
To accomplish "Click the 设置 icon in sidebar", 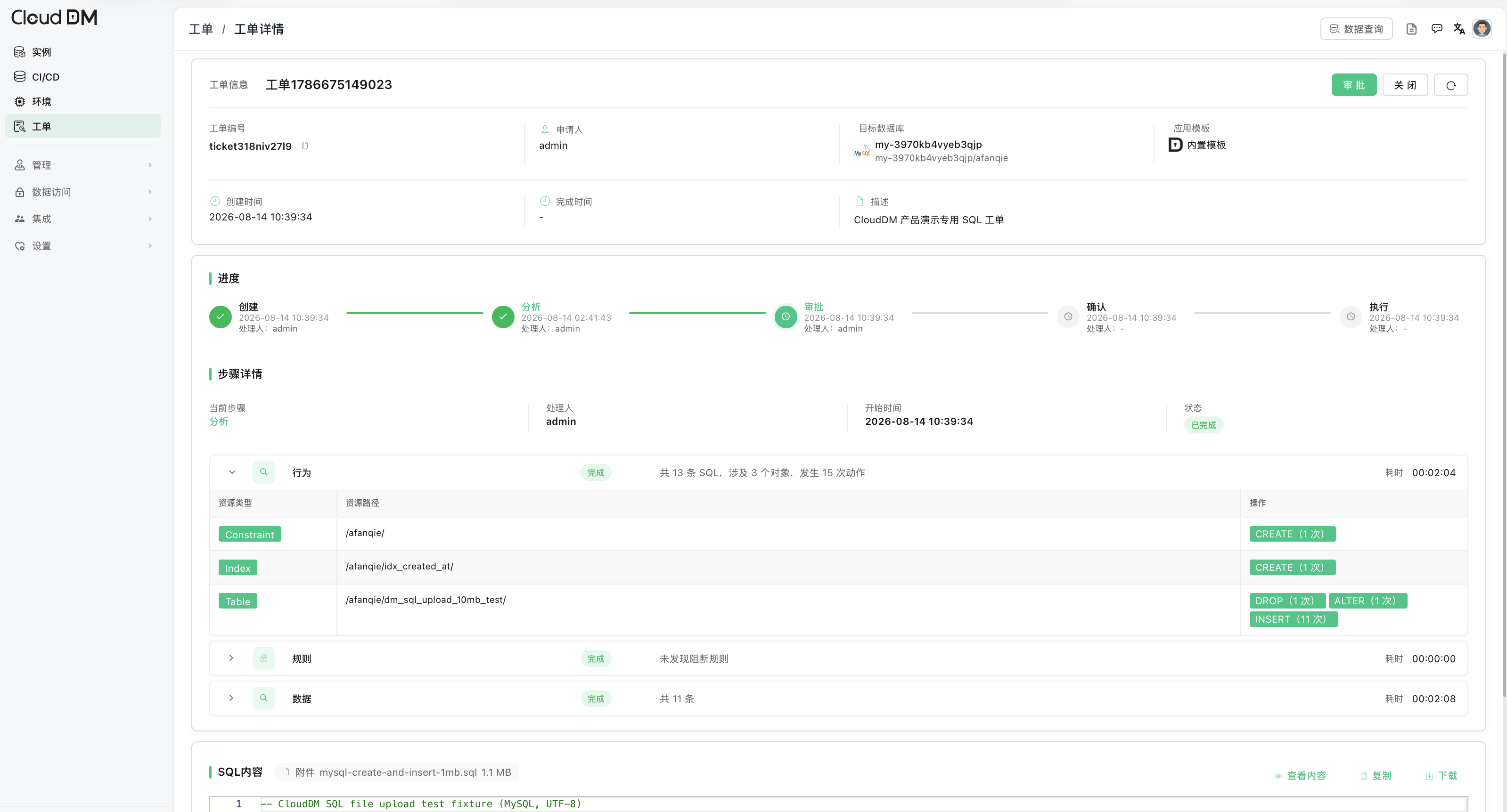I will pyautogui.click(x=20, y=245).
